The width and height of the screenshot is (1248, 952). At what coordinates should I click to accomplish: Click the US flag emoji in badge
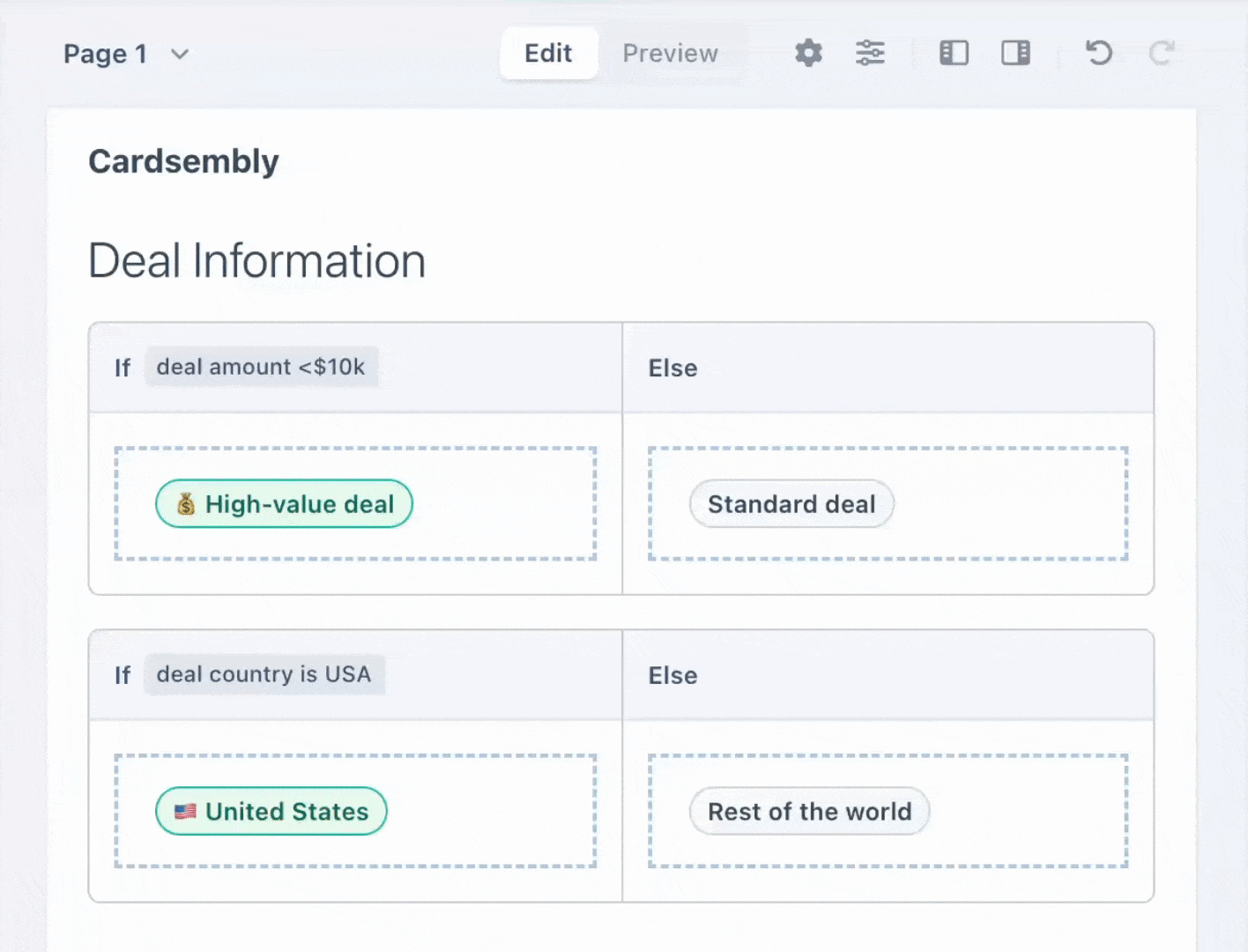click(x=185, y=811)
